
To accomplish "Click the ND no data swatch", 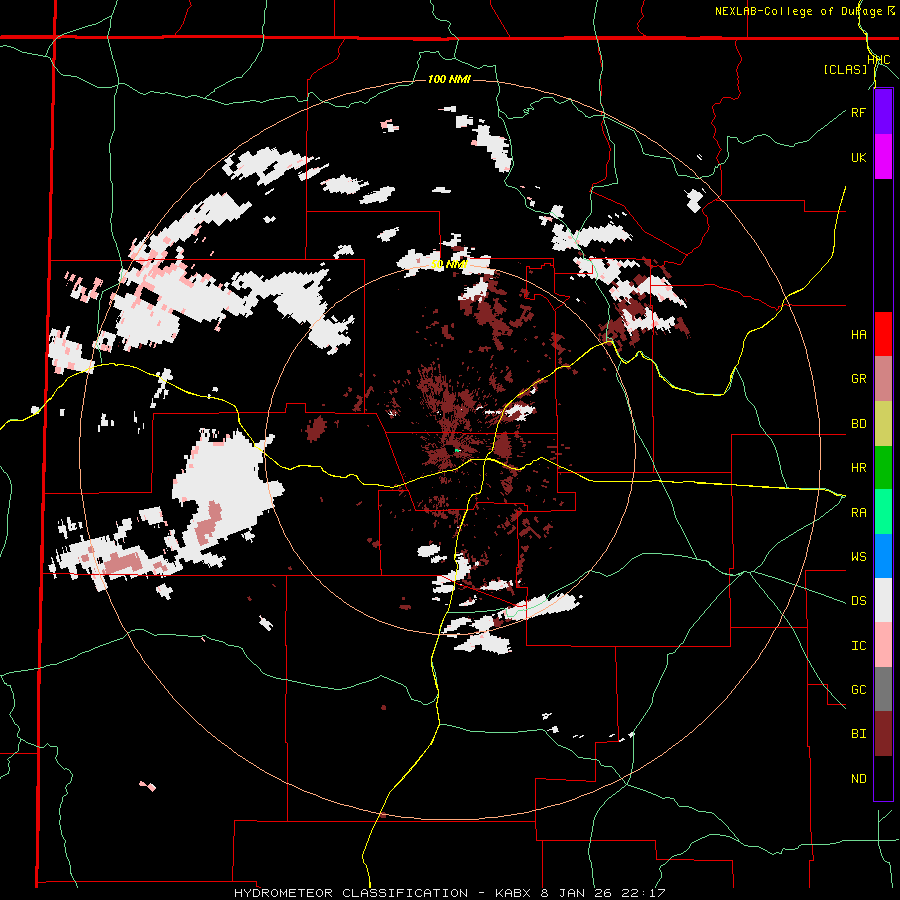I will click(883, 778).
